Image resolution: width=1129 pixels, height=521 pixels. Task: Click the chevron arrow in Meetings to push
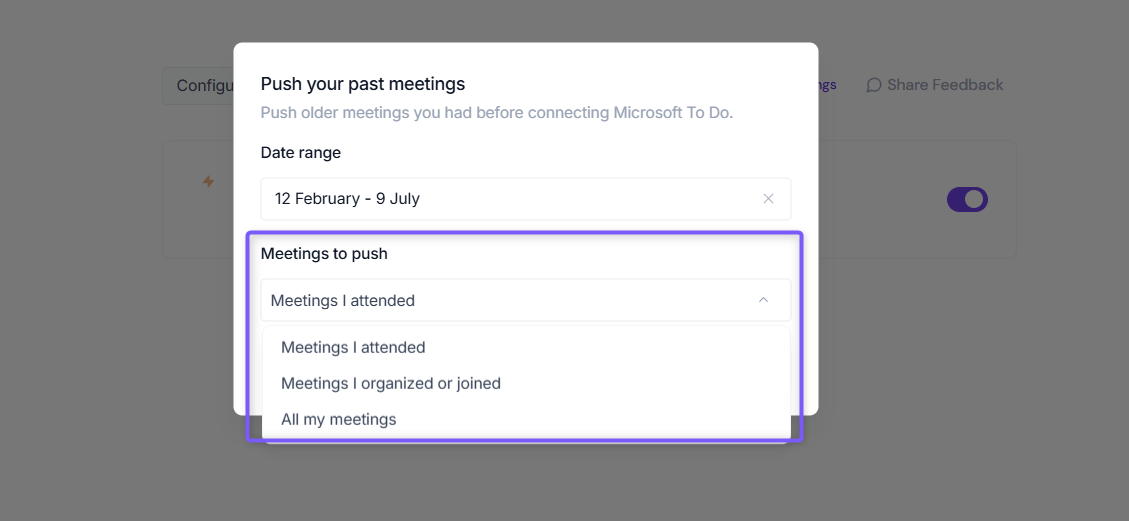click(764, 299)
